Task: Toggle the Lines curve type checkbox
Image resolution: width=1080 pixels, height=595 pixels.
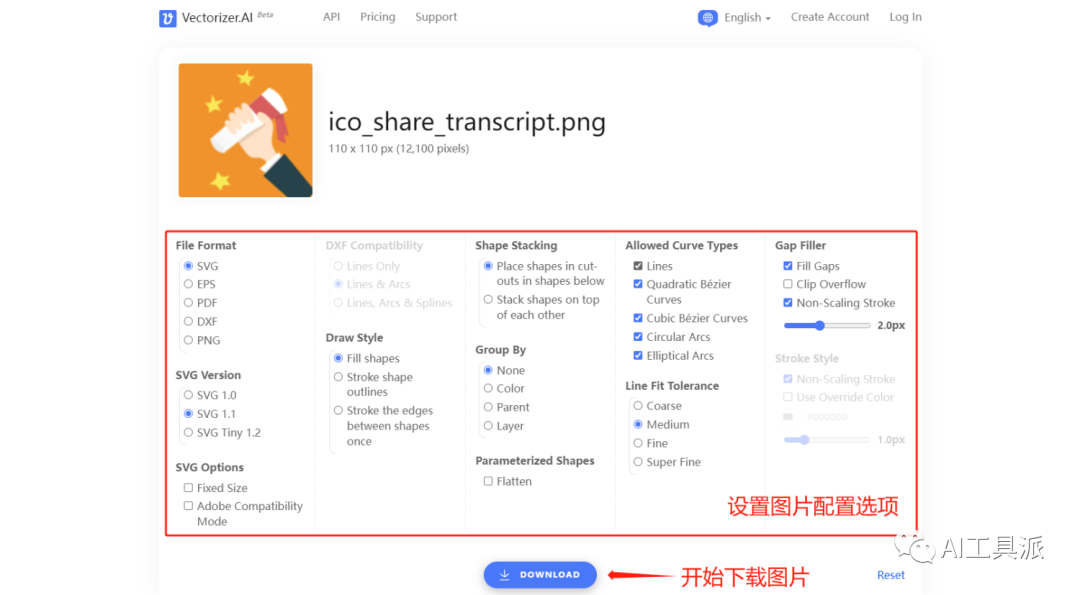Action: point(638,266)
